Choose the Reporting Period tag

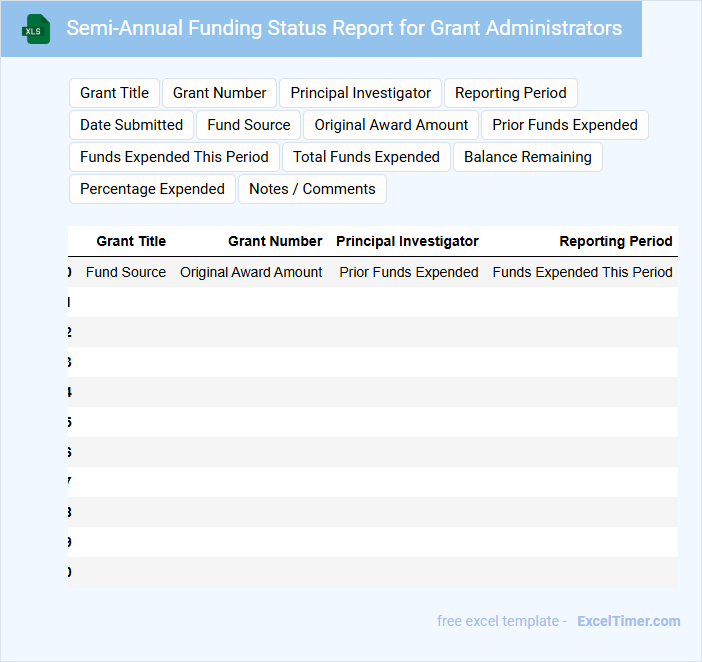[510, 93]
